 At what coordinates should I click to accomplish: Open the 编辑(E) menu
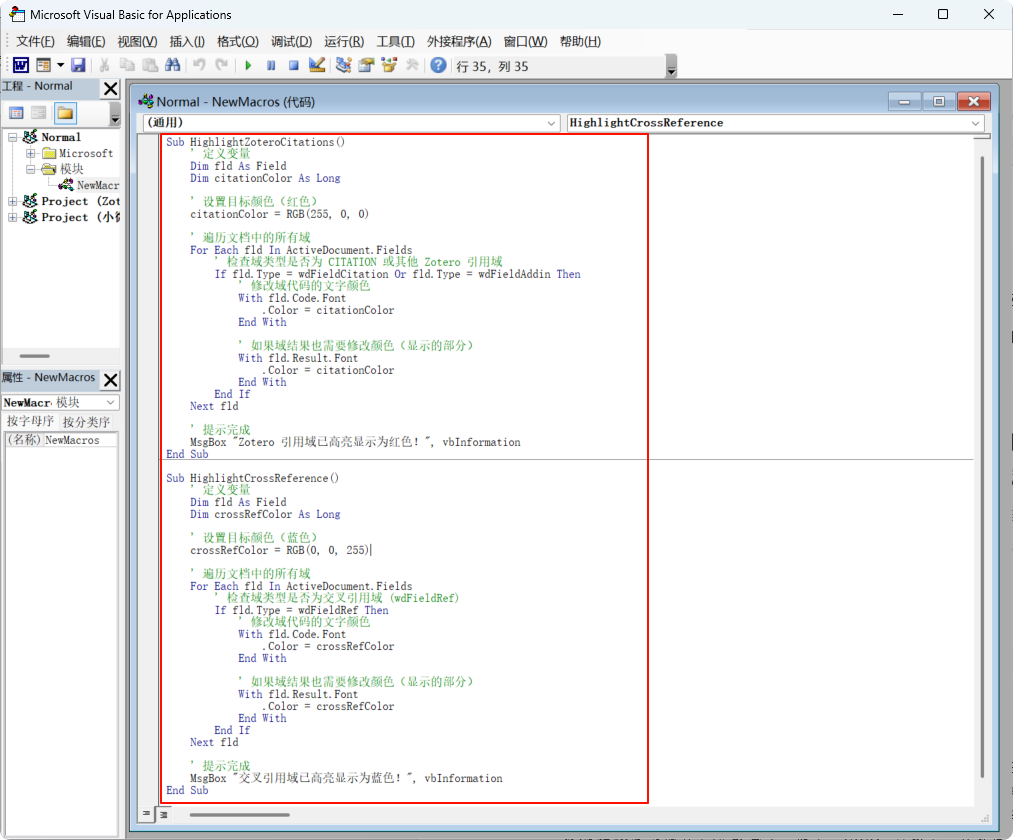[x=86, y=41]
